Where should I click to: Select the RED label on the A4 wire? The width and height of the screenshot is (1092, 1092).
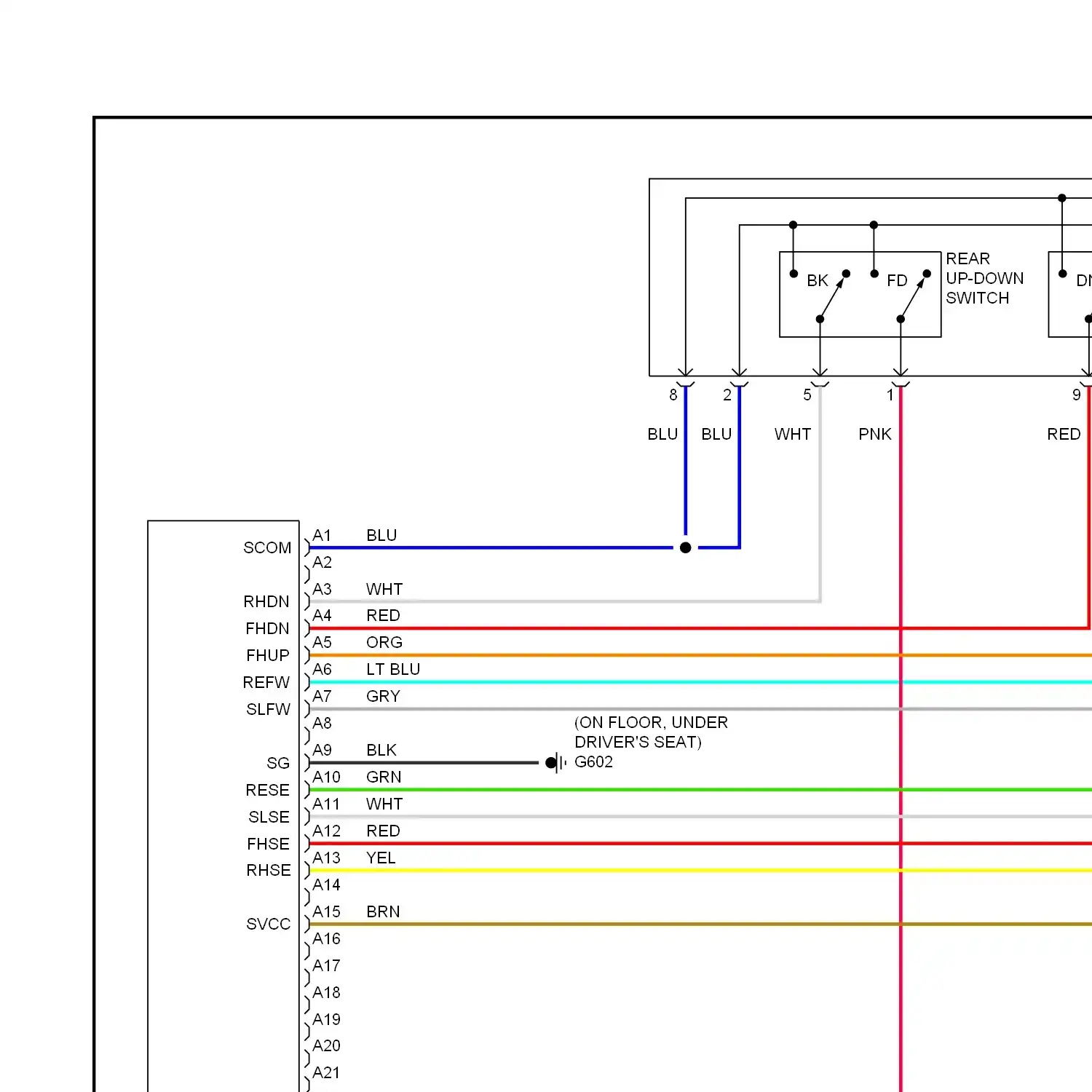383,615
